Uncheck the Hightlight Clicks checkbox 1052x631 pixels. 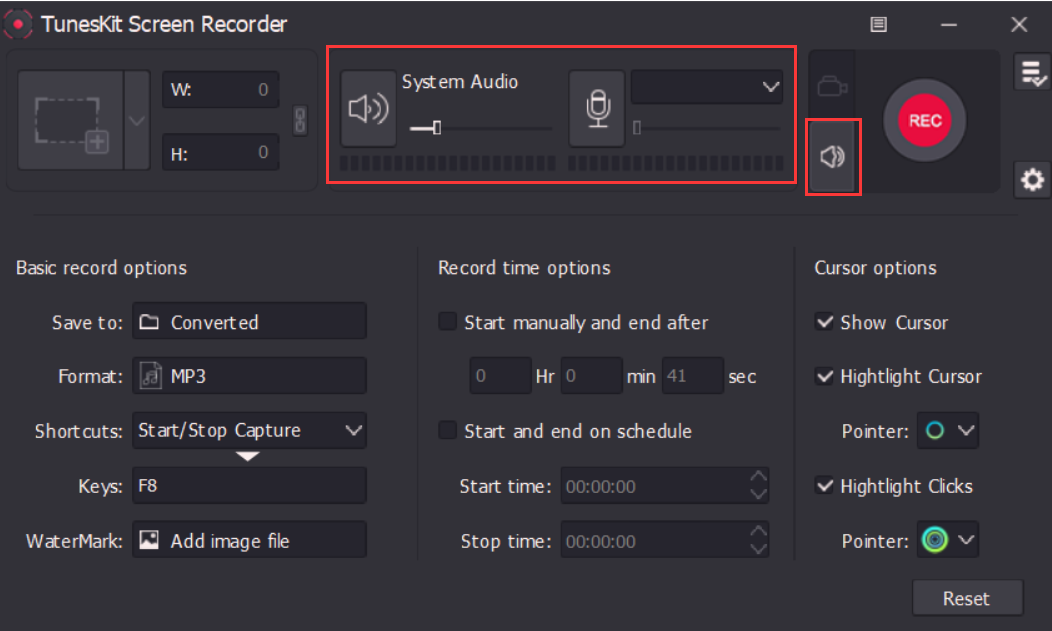point(824,485)
